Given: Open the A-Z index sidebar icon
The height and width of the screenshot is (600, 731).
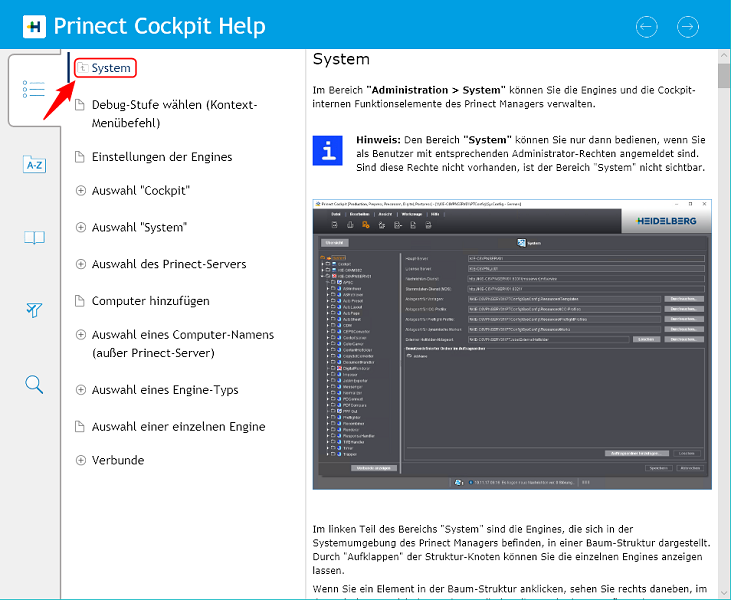Looking at the screenshot, I should coord(34,164).
